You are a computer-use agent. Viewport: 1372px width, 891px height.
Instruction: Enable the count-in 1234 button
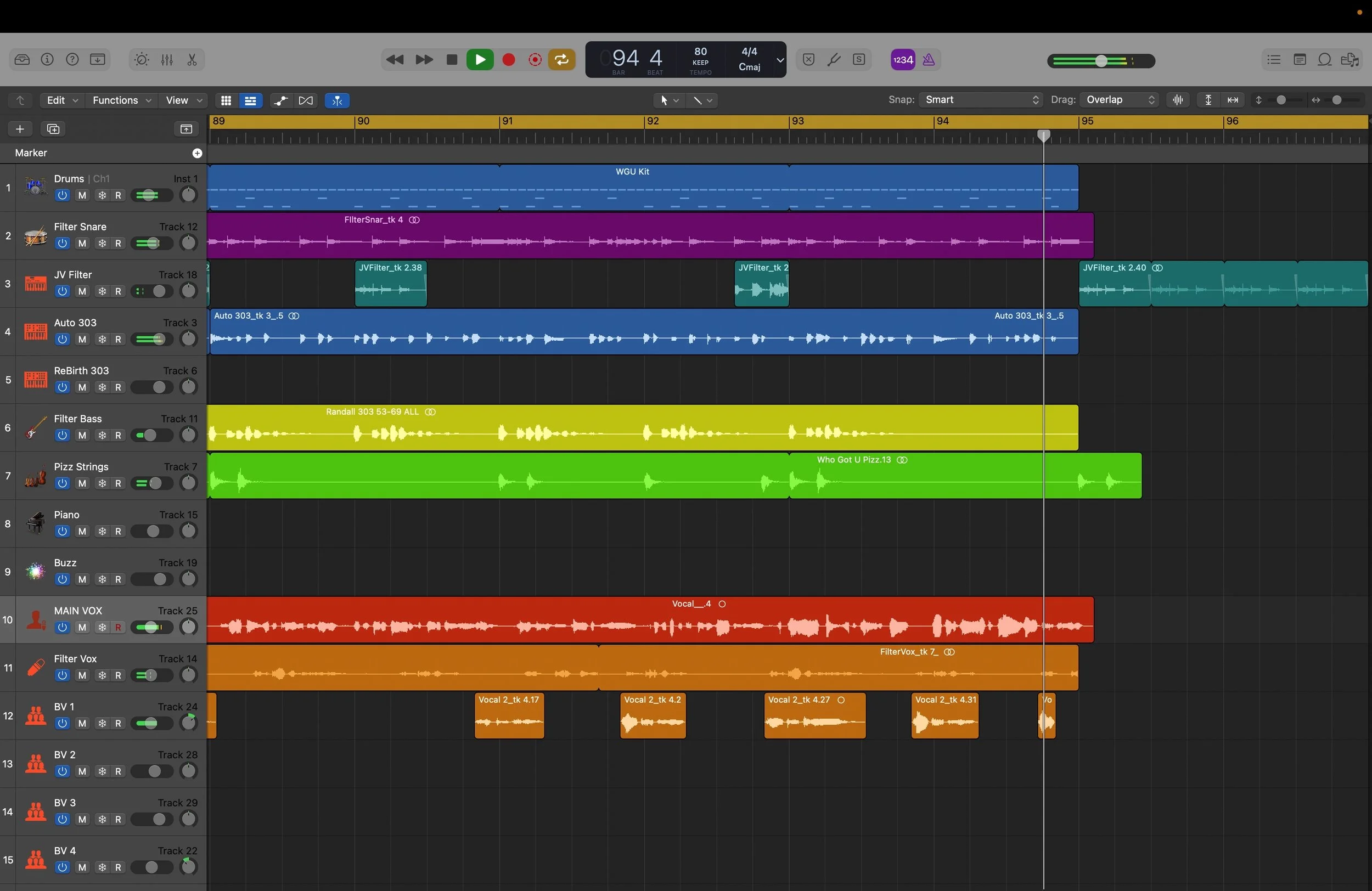point(903,60)
